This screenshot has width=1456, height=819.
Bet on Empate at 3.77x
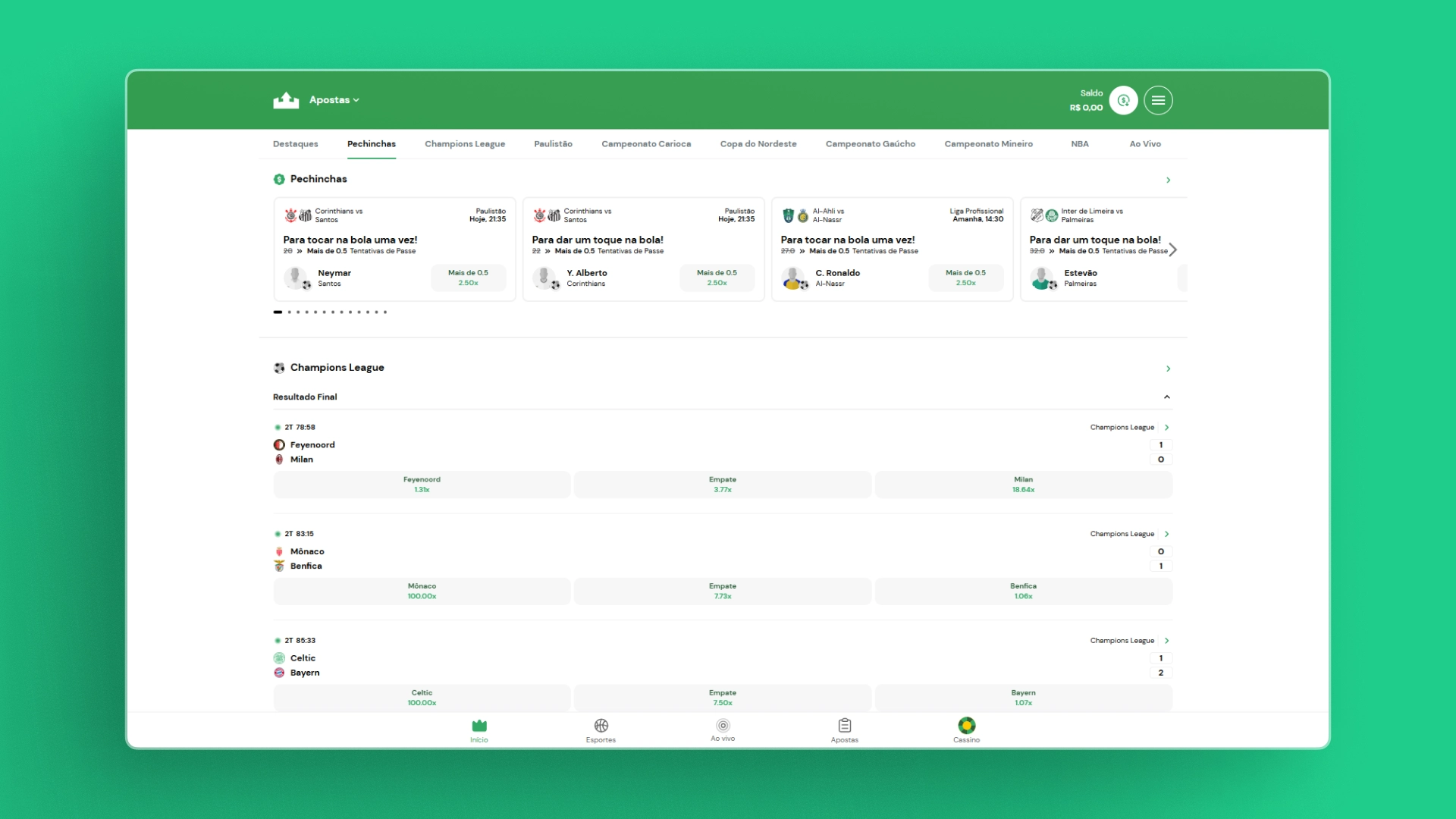click(723, 485)
